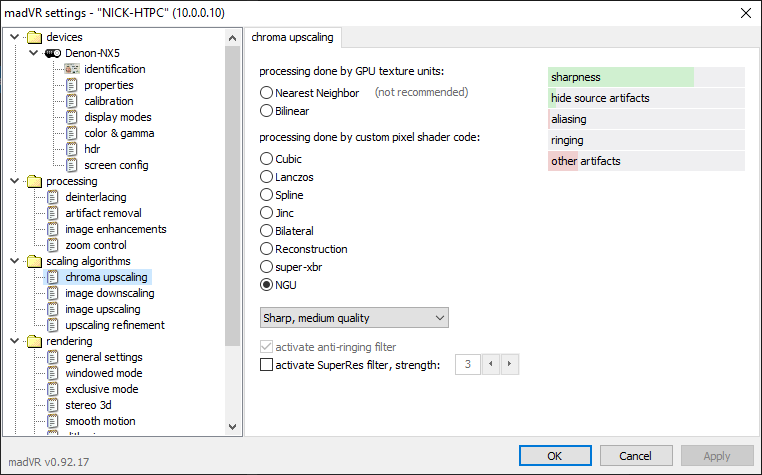The width and height of the screenshot is (762, 475).
Task: Click the hdr page icon
Action: click(72, 149)
